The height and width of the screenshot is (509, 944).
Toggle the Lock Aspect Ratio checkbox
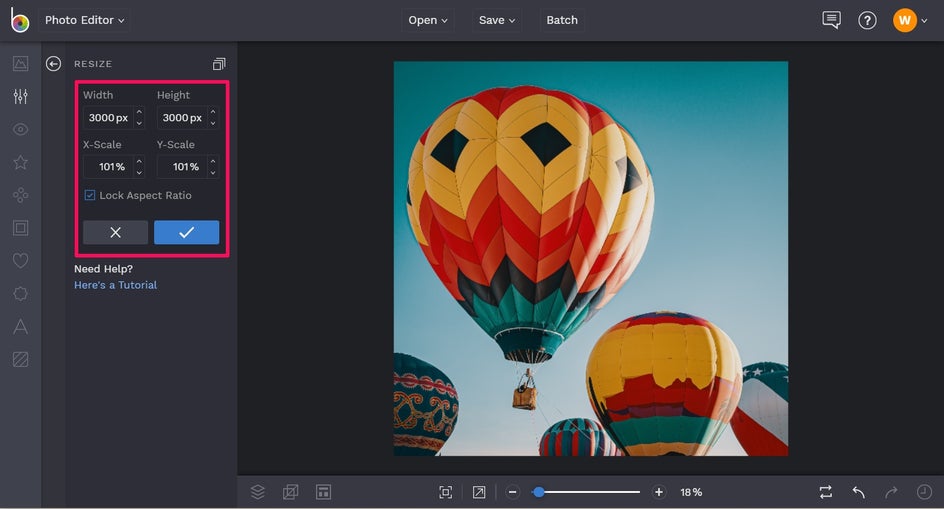tap(90, 195)
